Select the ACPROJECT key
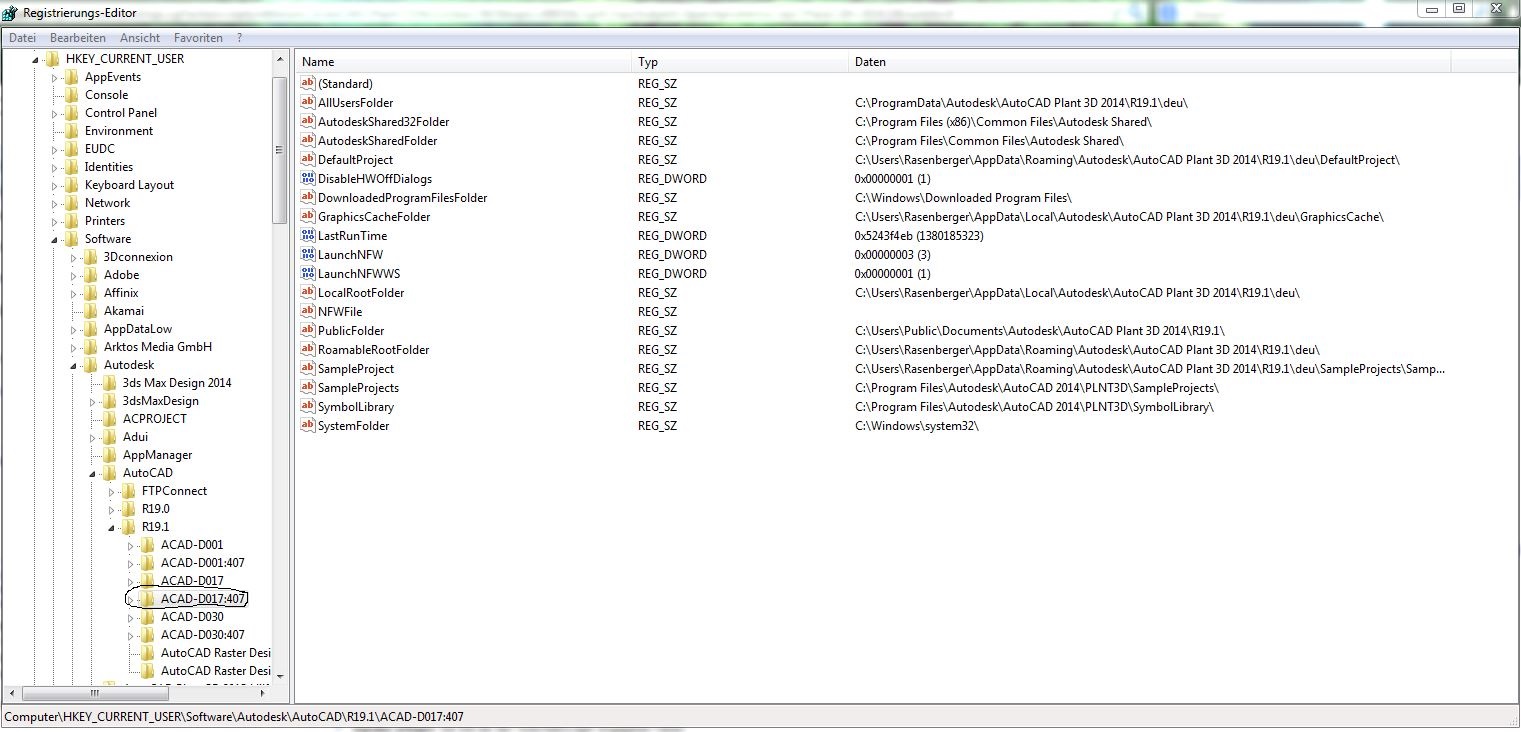 154,419
